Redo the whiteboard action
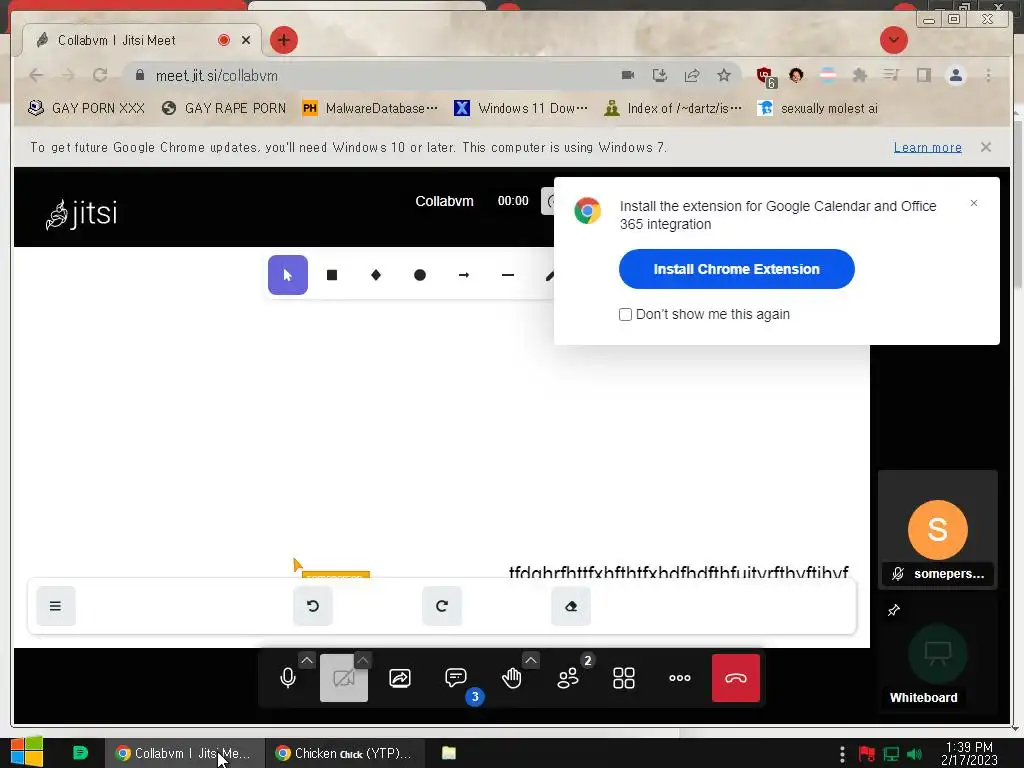 (x=441, y=606)
